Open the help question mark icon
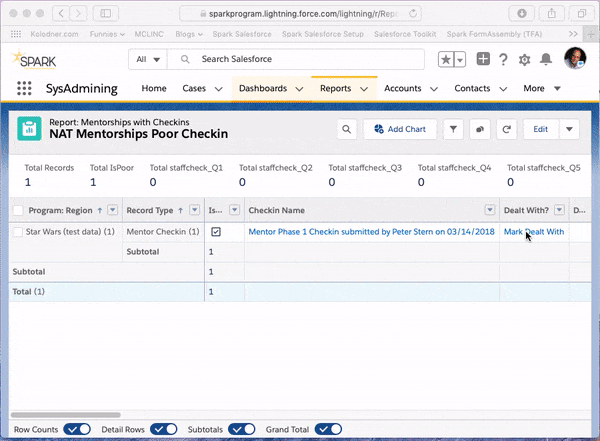 point(503,59)
